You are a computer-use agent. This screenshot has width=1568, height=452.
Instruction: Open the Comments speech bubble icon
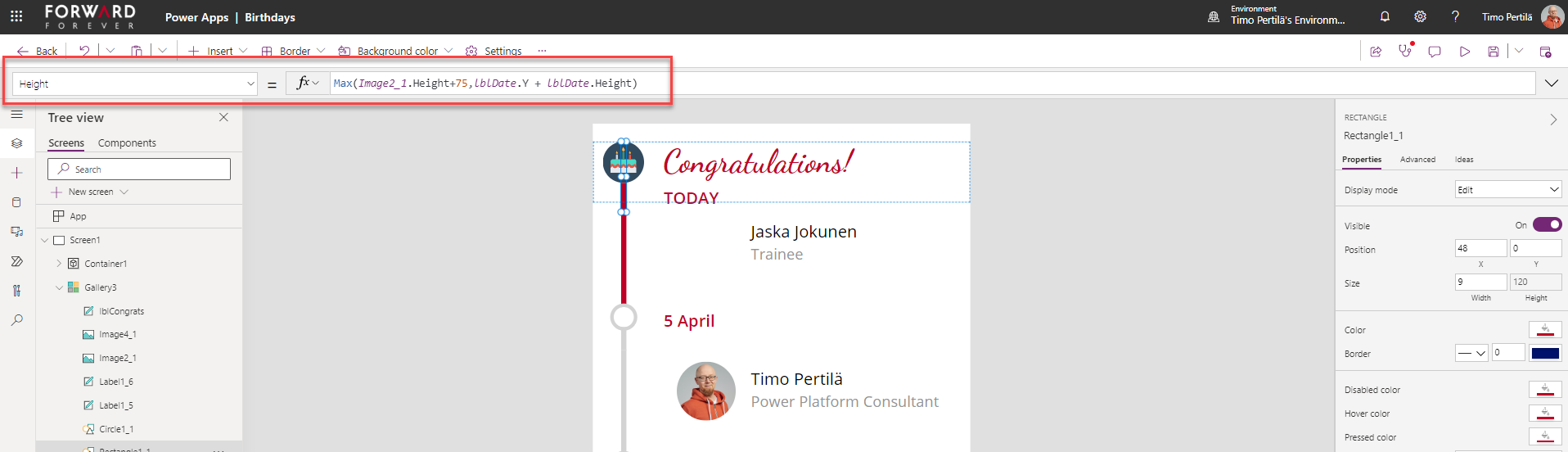[x=1435, y=52]
